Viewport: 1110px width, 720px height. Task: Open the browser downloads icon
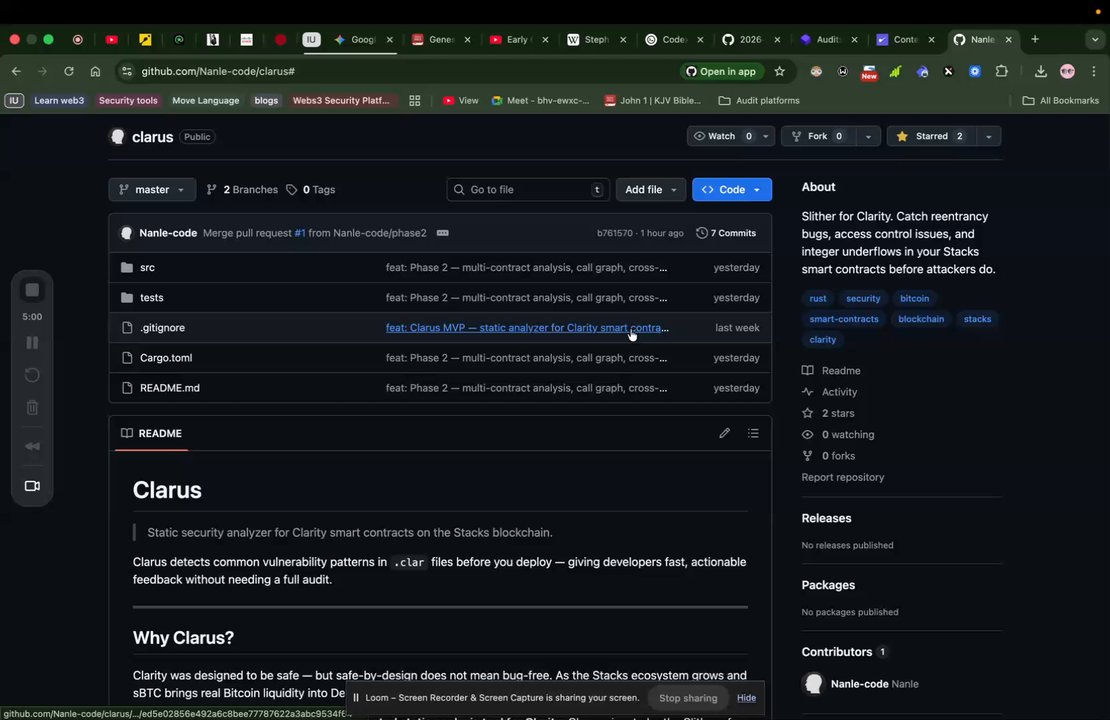[x=1040, y=72]
